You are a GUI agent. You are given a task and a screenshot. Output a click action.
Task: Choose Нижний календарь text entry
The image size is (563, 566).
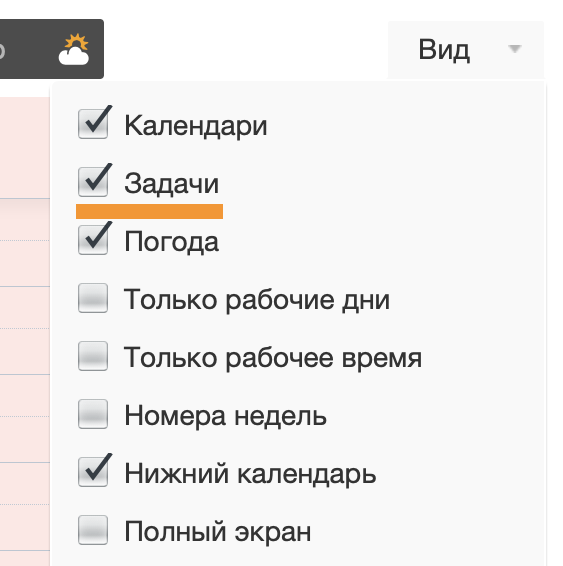[x=250, y=474]
